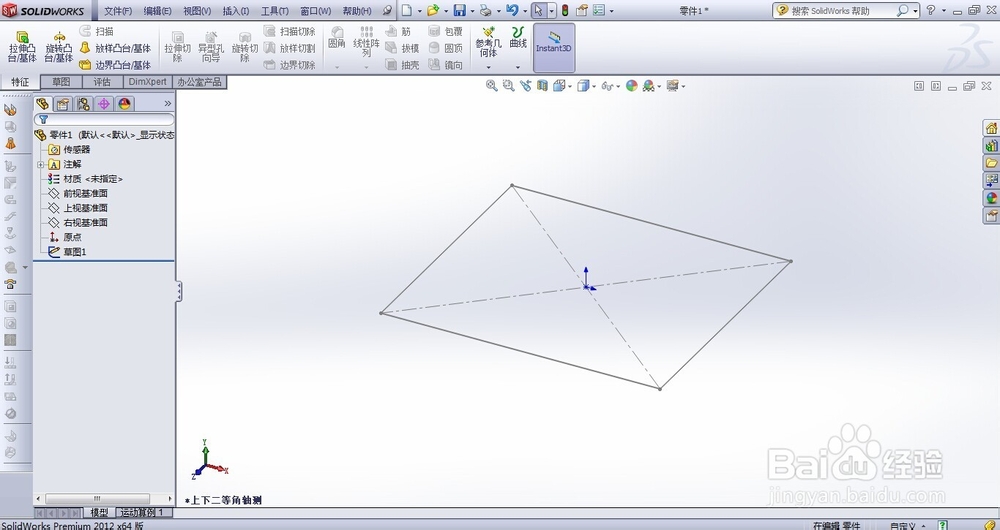The height and width of the screenshot is (530, 1000).
Task: Click Zoom to Area magnifier icon
Action: pyautogui.click(x=508, y=85)
